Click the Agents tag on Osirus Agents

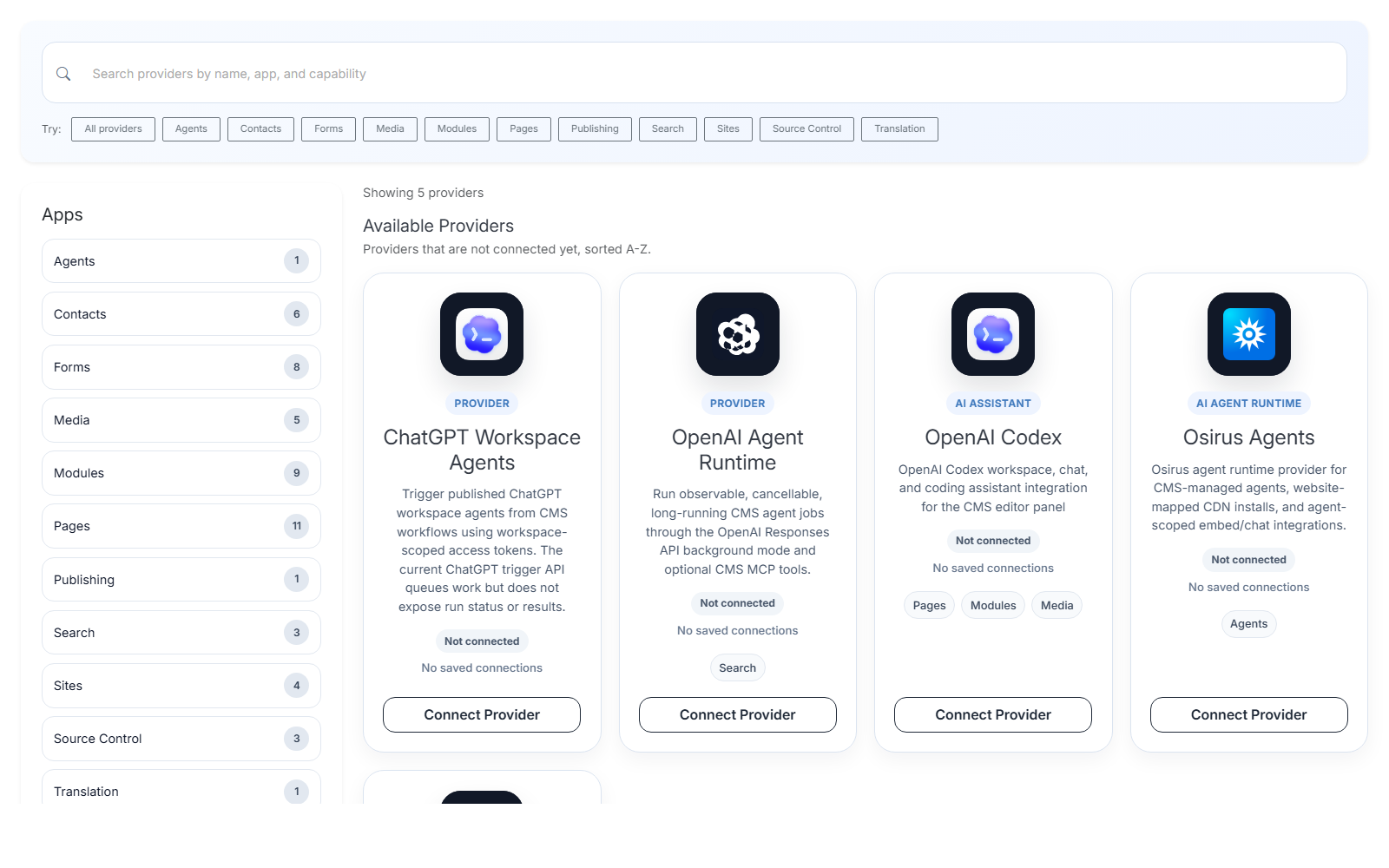point(1249,624)
